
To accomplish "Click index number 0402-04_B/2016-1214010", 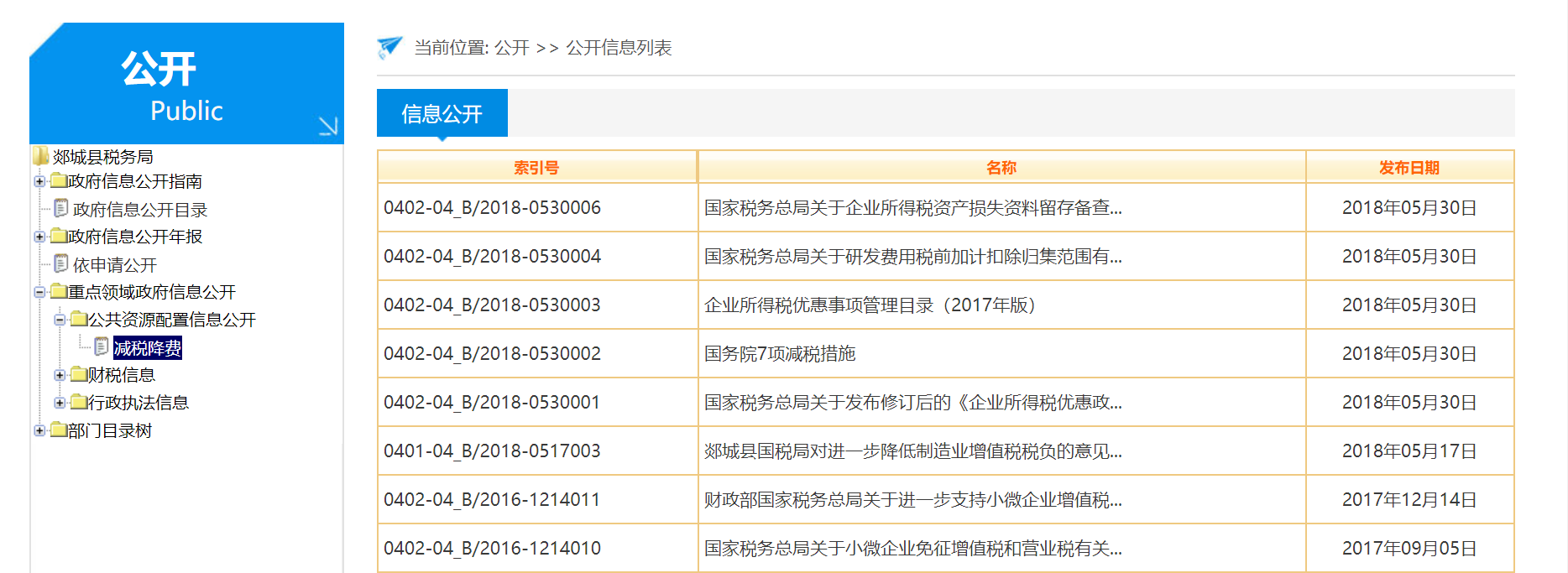I will point(492,548).
